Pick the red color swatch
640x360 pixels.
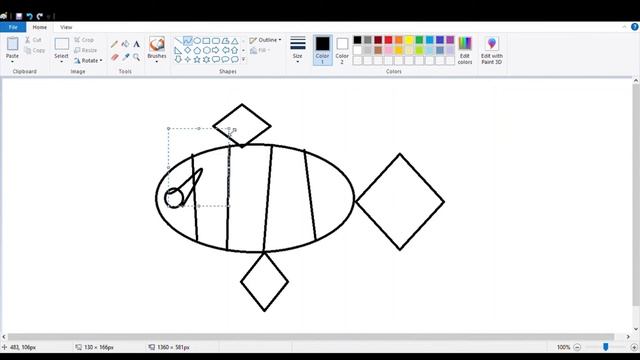pyautogui.click(x=389, y=40)
